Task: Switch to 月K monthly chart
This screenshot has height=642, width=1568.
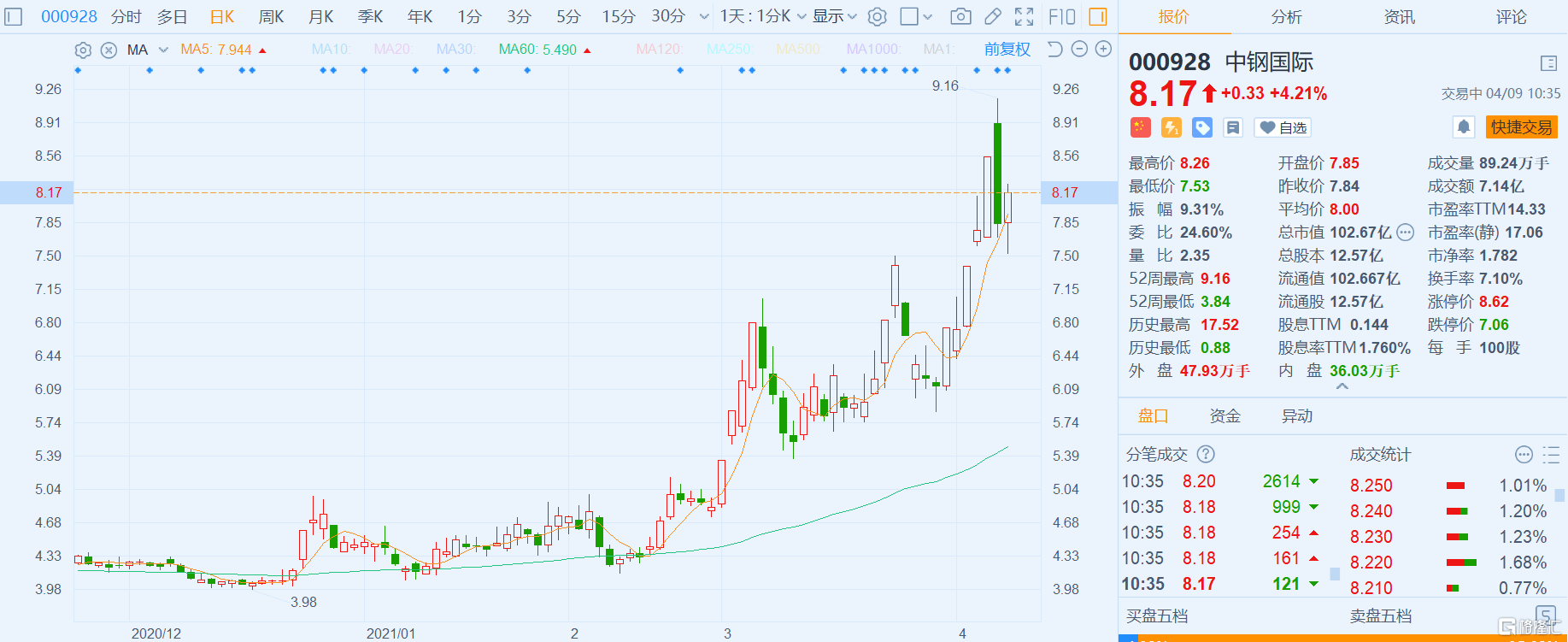Action: pyautogui.click(x=320, y=16)
